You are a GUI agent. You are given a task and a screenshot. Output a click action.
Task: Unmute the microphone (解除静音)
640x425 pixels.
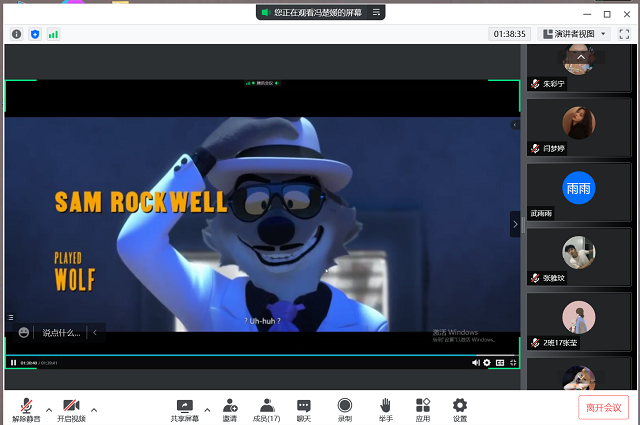click(x=26, y=407)
